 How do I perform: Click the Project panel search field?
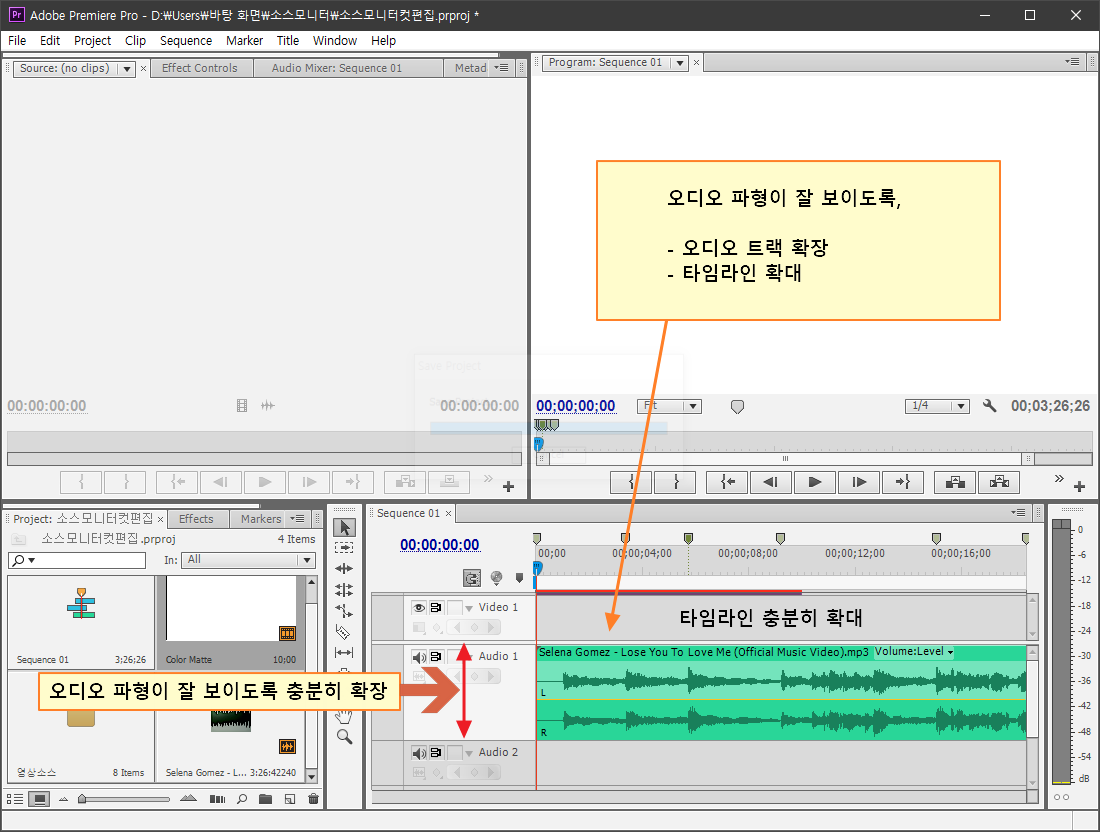click(x=77, y=560)
